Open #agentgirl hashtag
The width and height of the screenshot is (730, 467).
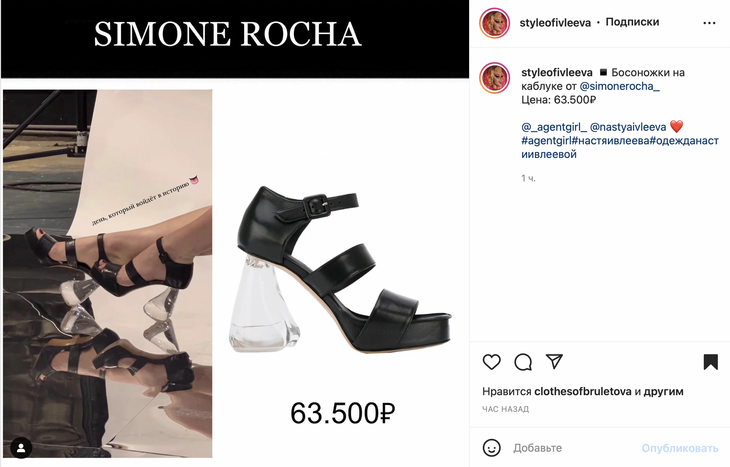coord(547,140)
